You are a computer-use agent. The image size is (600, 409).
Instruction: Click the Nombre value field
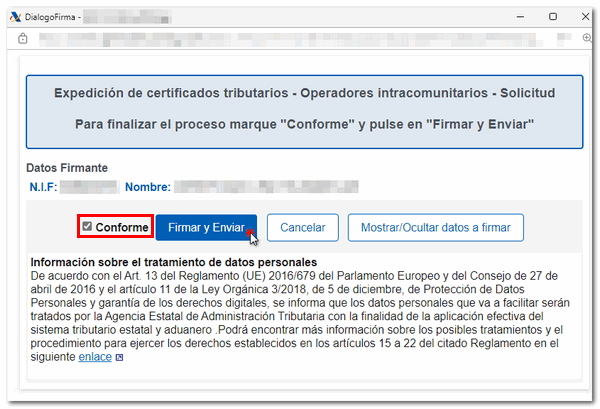pyautogui.click(x=265, y=186)
